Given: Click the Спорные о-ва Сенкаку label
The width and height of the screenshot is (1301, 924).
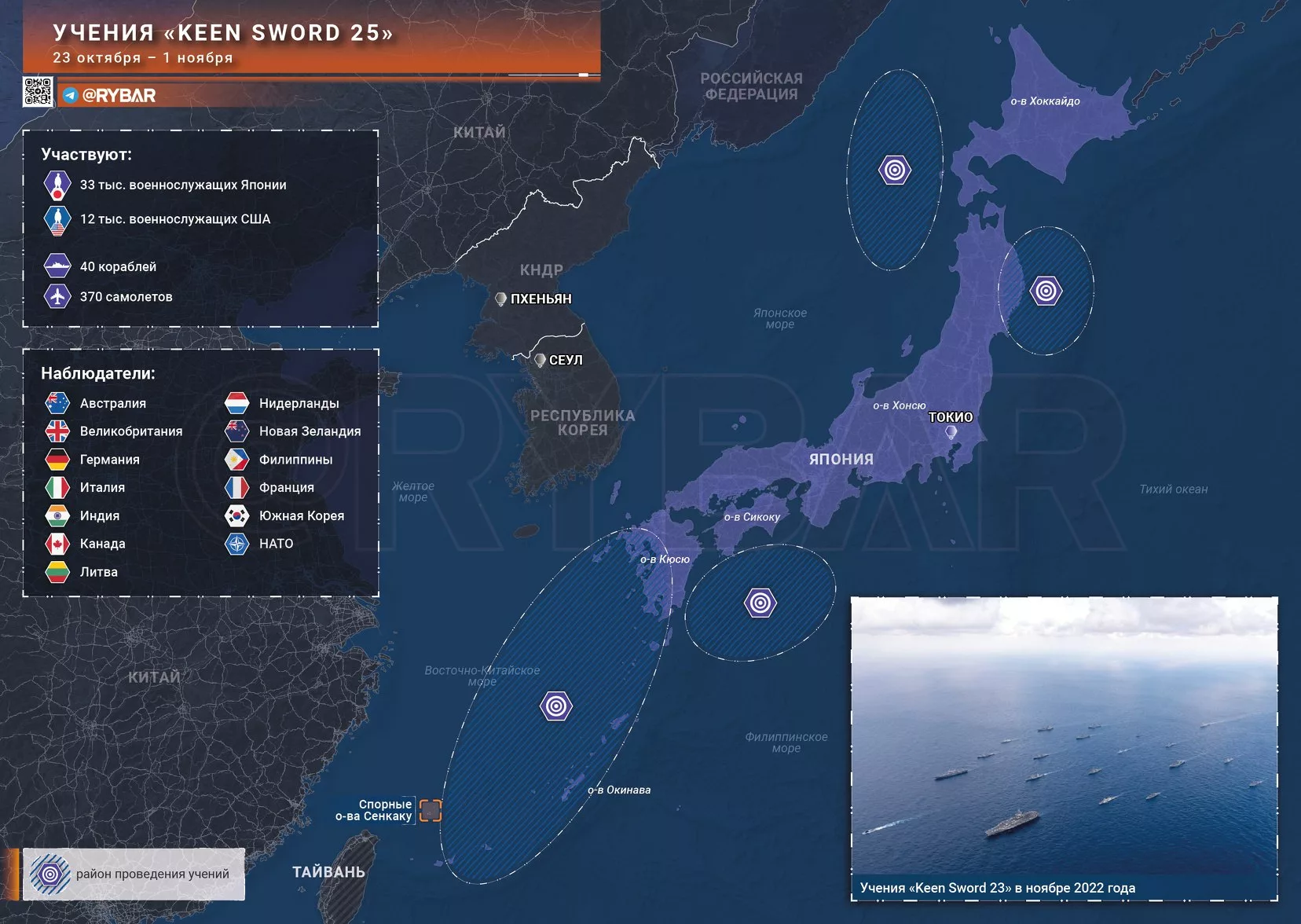Looking at the screenshot, I should click(x=374, y=810).
